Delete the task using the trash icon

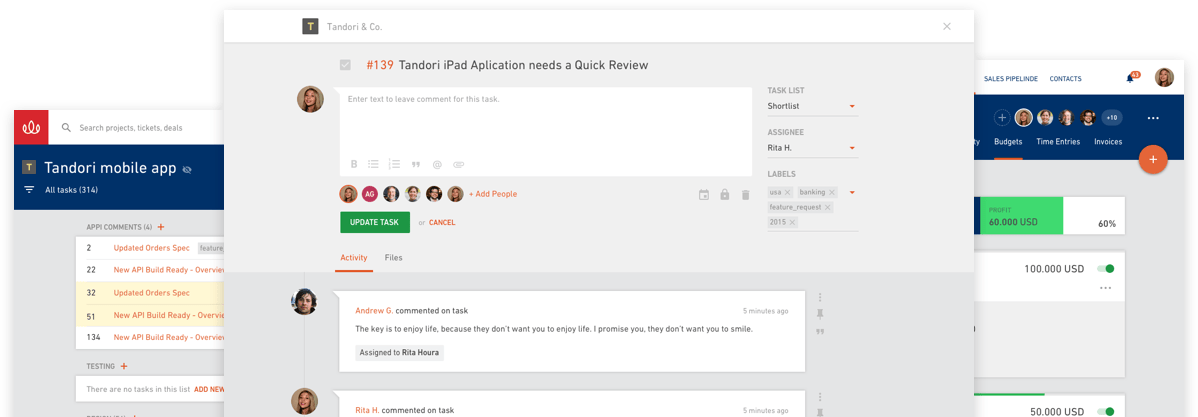pos(746,195)
